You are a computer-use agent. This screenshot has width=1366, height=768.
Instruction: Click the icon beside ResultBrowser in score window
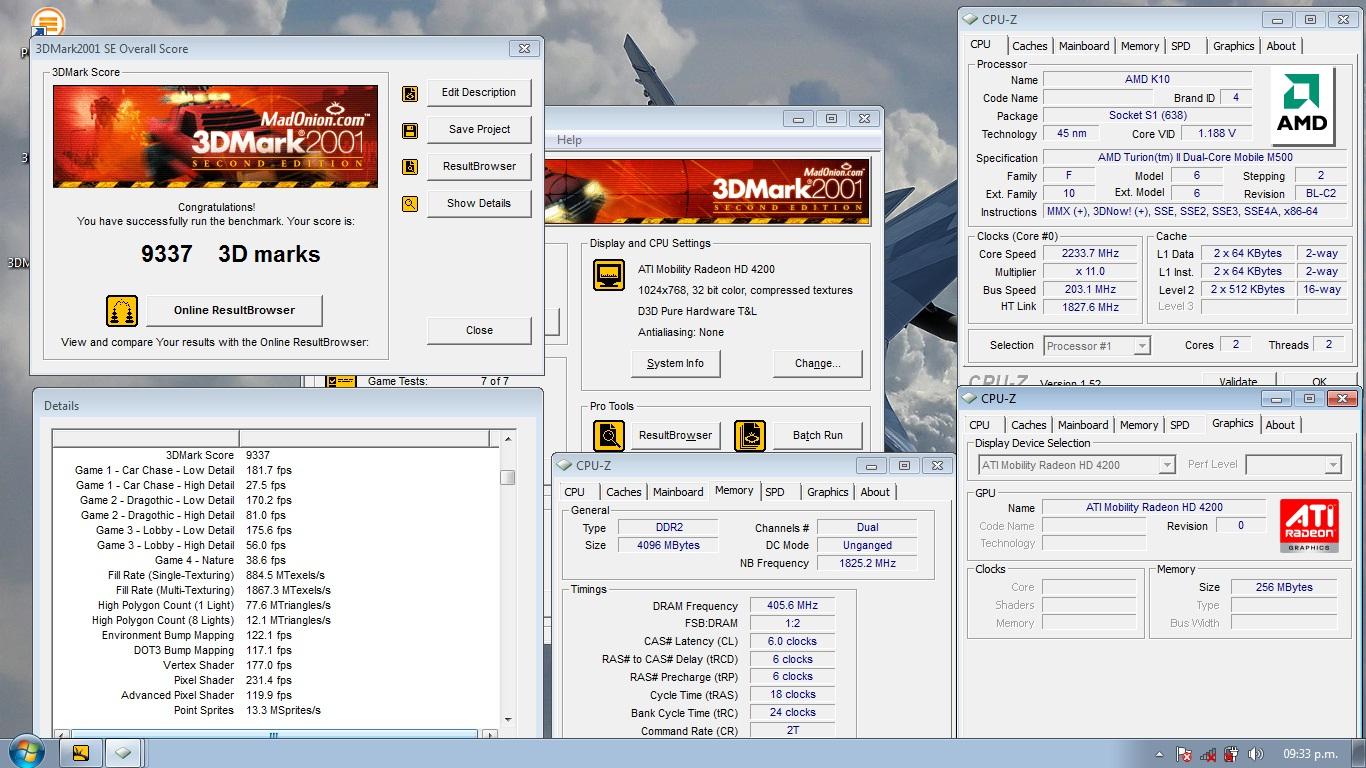click(x=410, y=167)
